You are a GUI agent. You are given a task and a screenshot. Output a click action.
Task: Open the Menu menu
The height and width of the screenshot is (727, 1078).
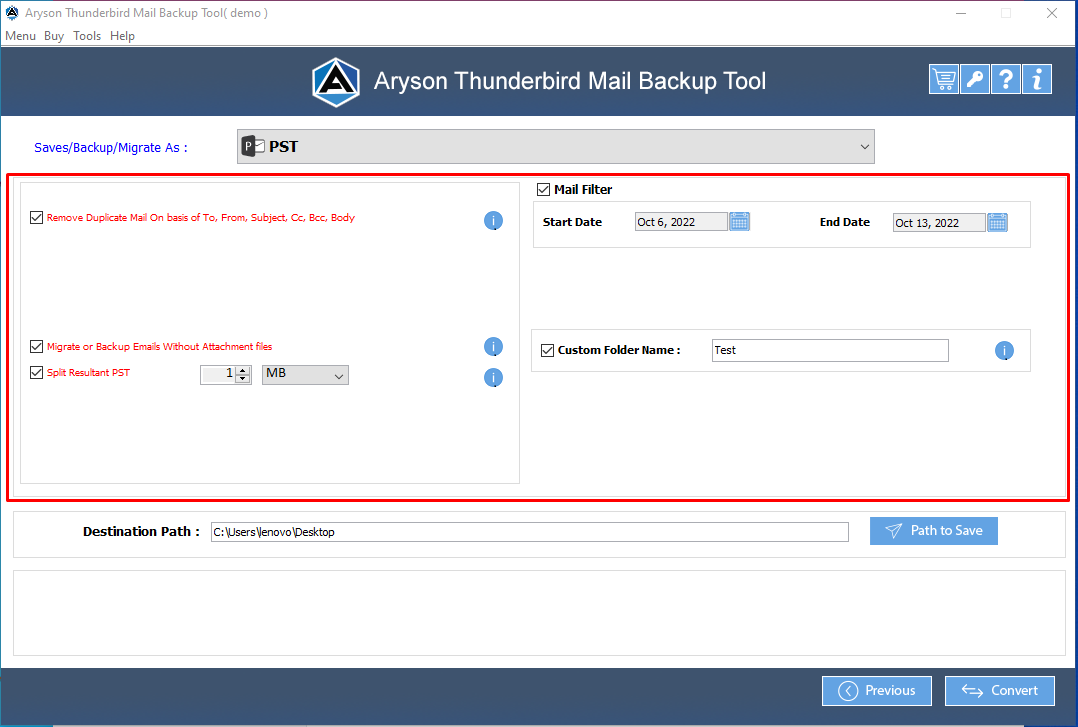pos(21,36)
